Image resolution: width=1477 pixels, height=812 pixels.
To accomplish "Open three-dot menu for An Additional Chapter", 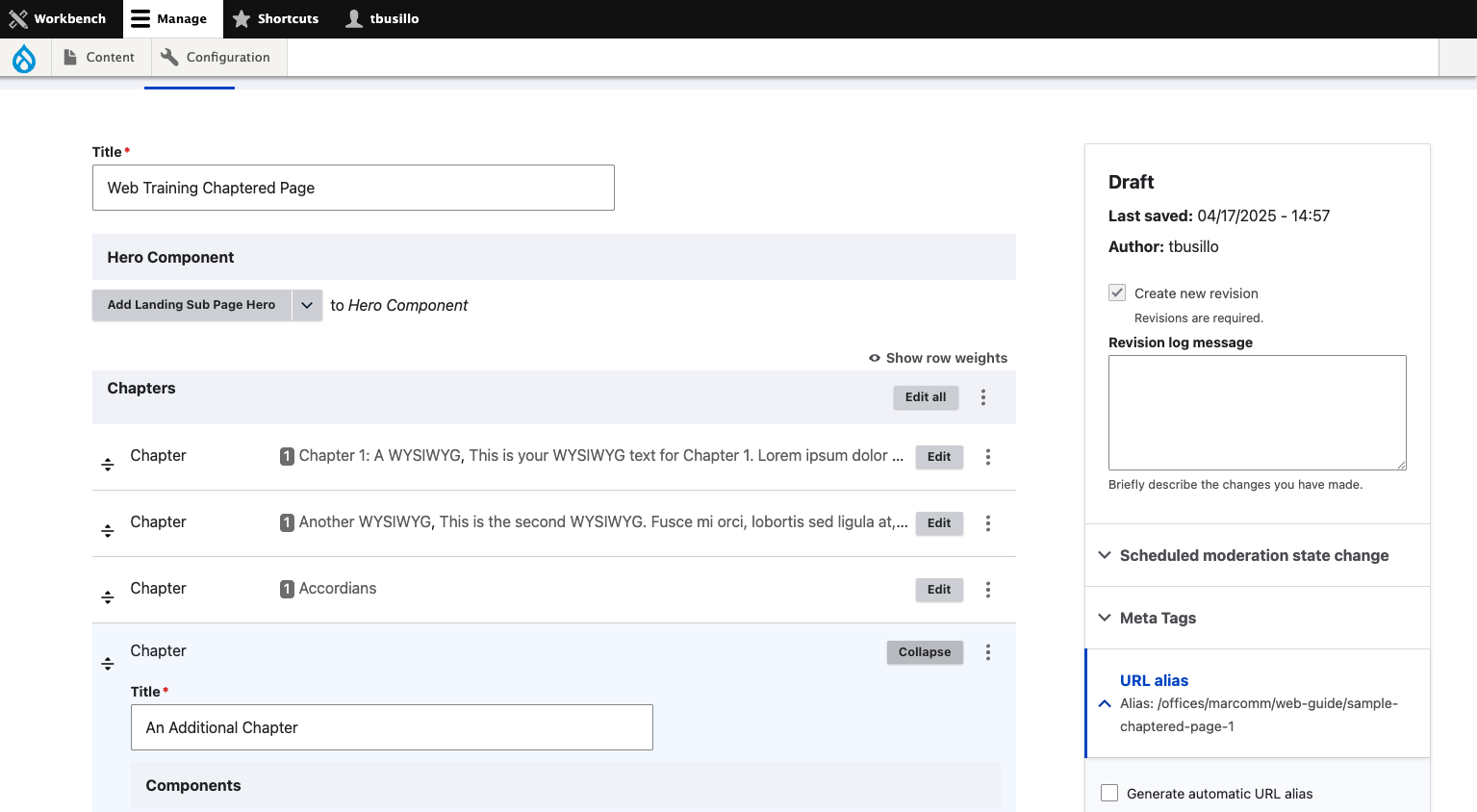I will click(x=988, y=652).
